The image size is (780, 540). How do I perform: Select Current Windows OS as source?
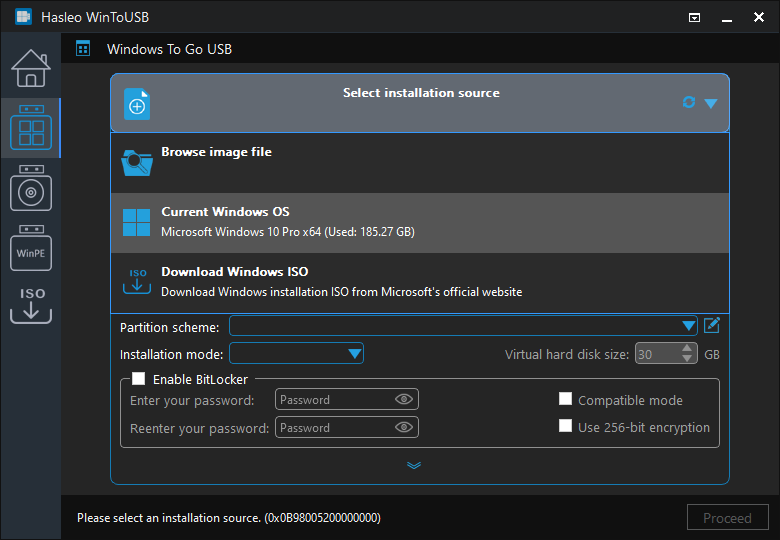pyautogui.click(x=420, y=223)
